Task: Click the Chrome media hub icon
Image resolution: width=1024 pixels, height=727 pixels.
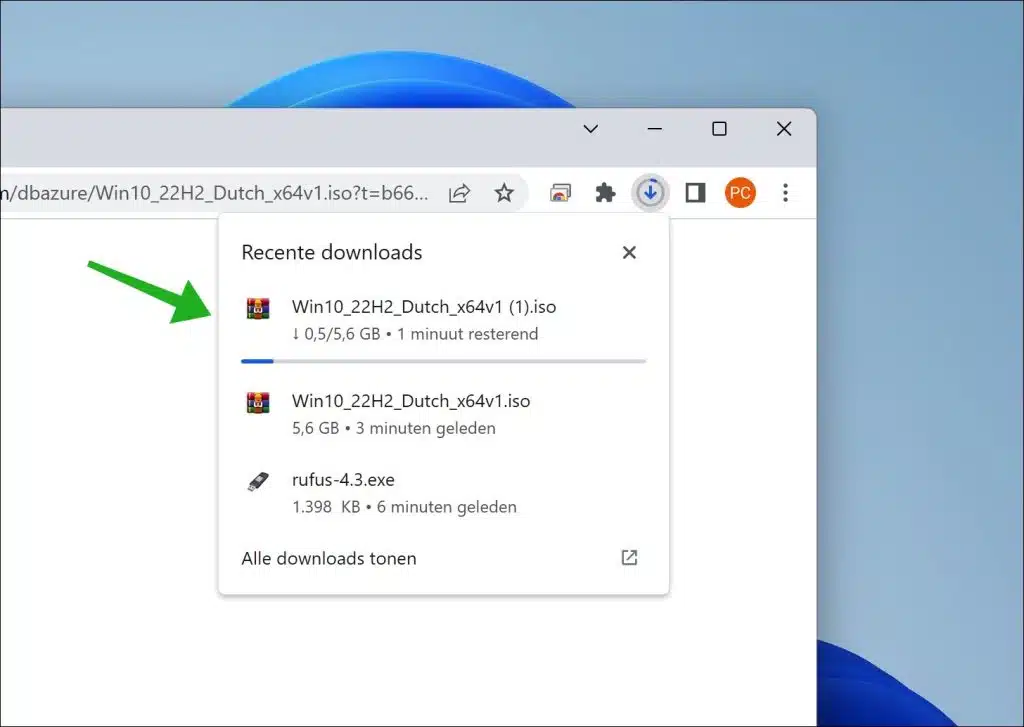Action: [559, 192]
